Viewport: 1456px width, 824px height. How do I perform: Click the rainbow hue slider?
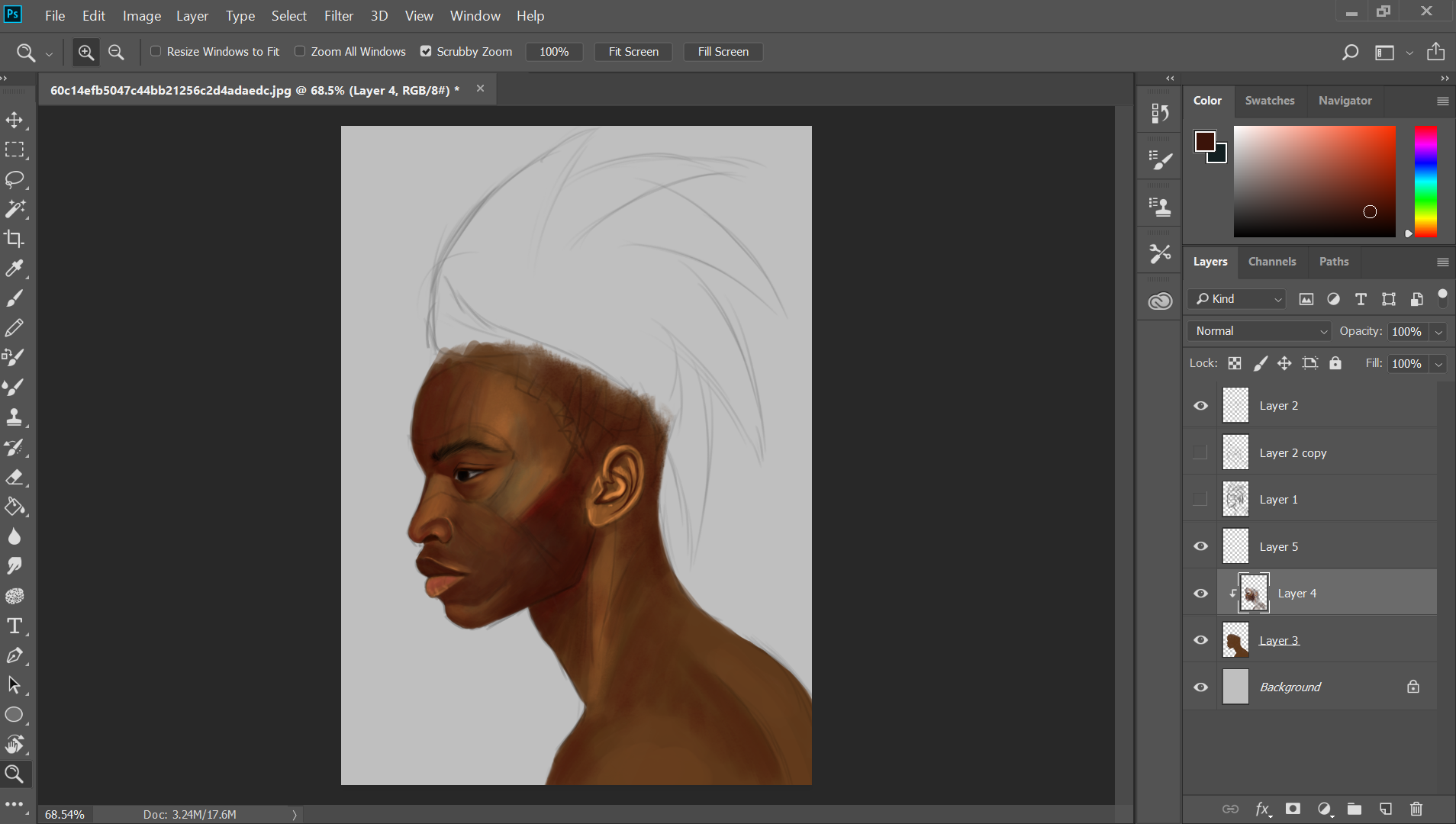(x=1425, y=182)
